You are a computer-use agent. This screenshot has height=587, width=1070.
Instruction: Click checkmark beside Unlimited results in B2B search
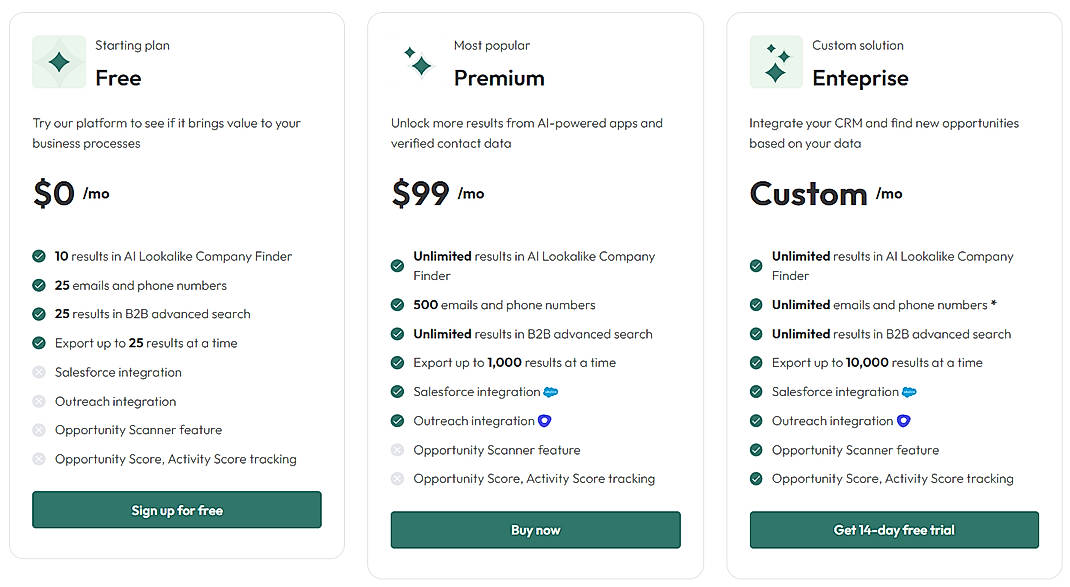(397, 333)
